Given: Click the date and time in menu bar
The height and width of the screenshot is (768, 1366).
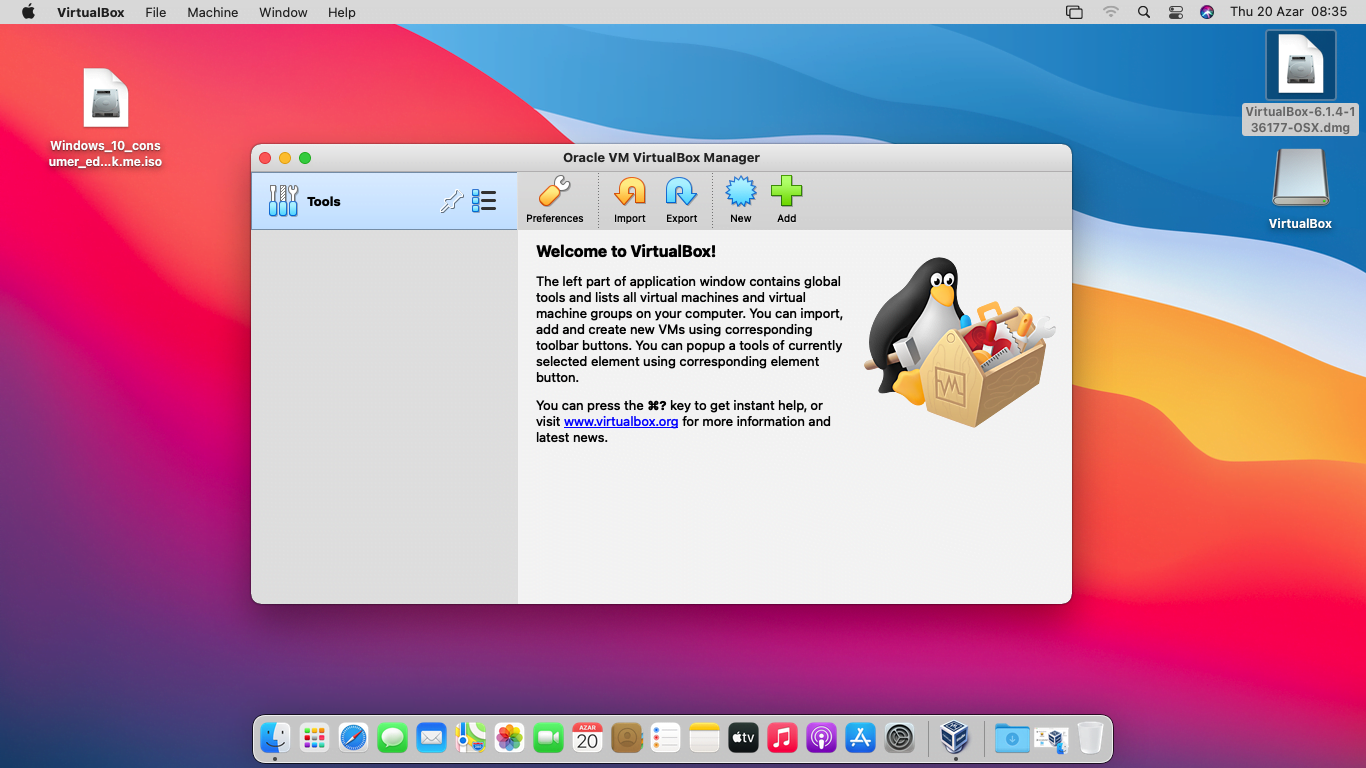Looking at the screenshot, I should [x=1289, y=12].
